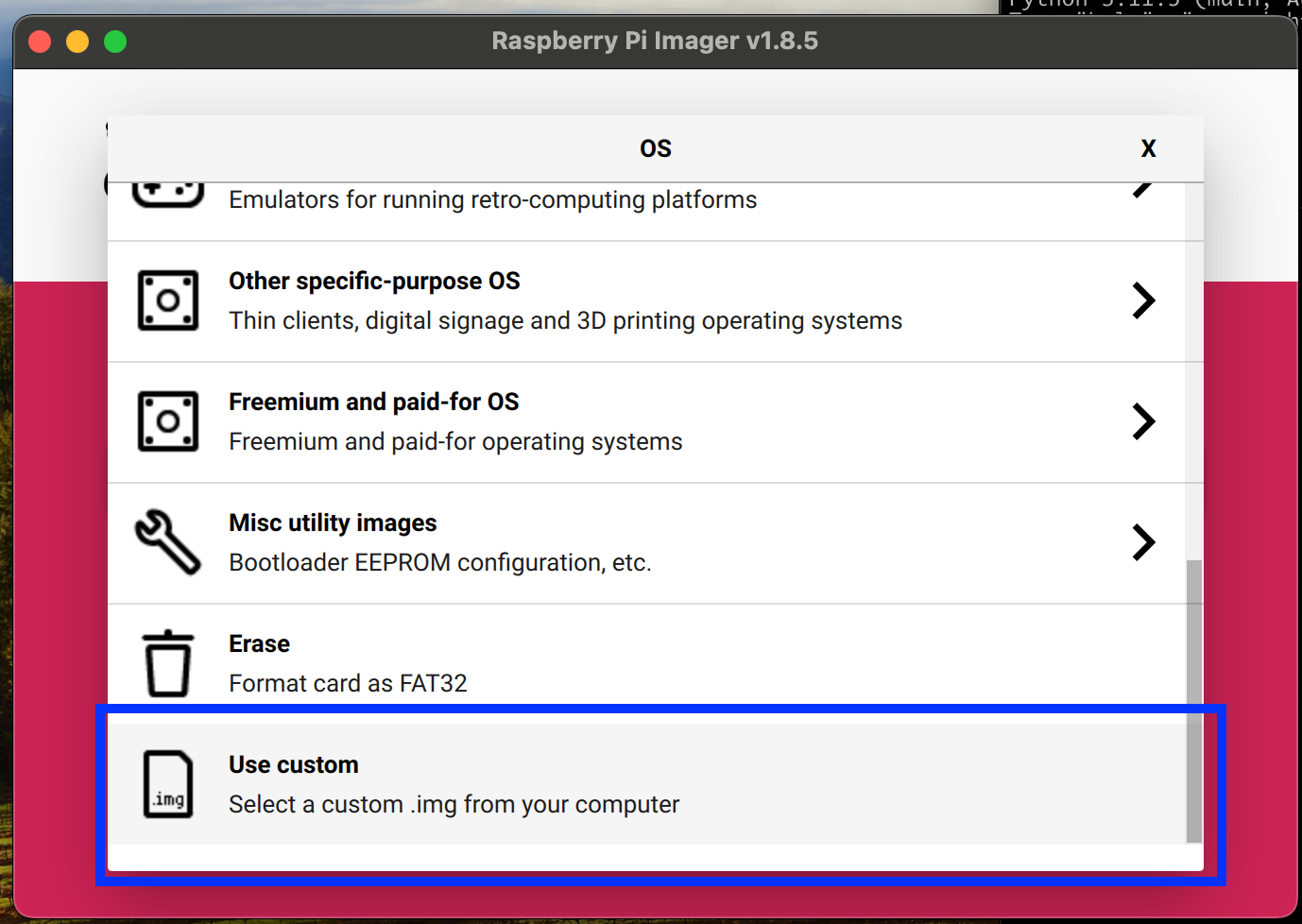This screenshot has height=924, width=1302.
Task: Click the OS list vertical scrollbar thumb
Action: pyautogui.click(x=1194, y=701)
